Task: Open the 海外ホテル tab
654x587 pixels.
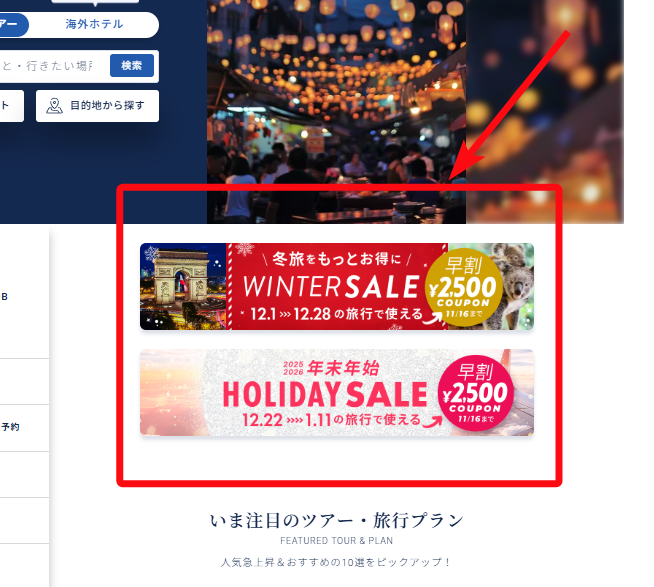Action: 94,25
